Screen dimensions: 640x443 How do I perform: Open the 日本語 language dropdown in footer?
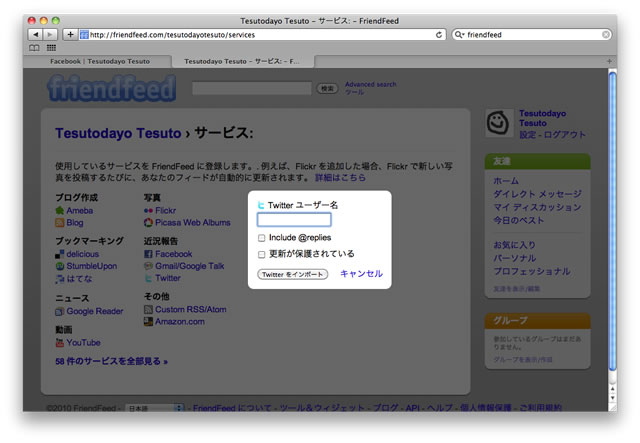pyautogui.click(x=154, y=408)
